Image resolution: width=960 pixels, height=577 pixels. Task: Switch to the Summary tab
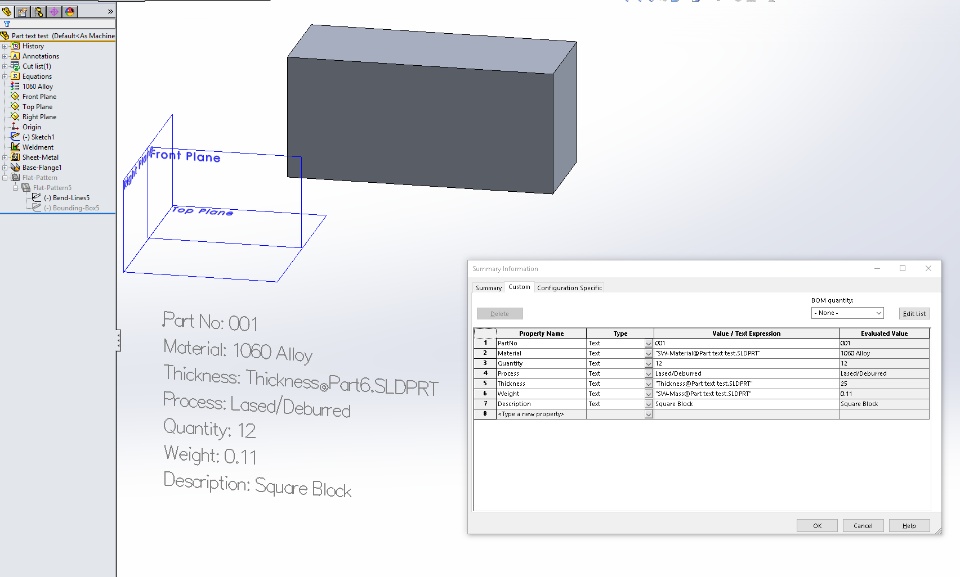coord(489,287)
